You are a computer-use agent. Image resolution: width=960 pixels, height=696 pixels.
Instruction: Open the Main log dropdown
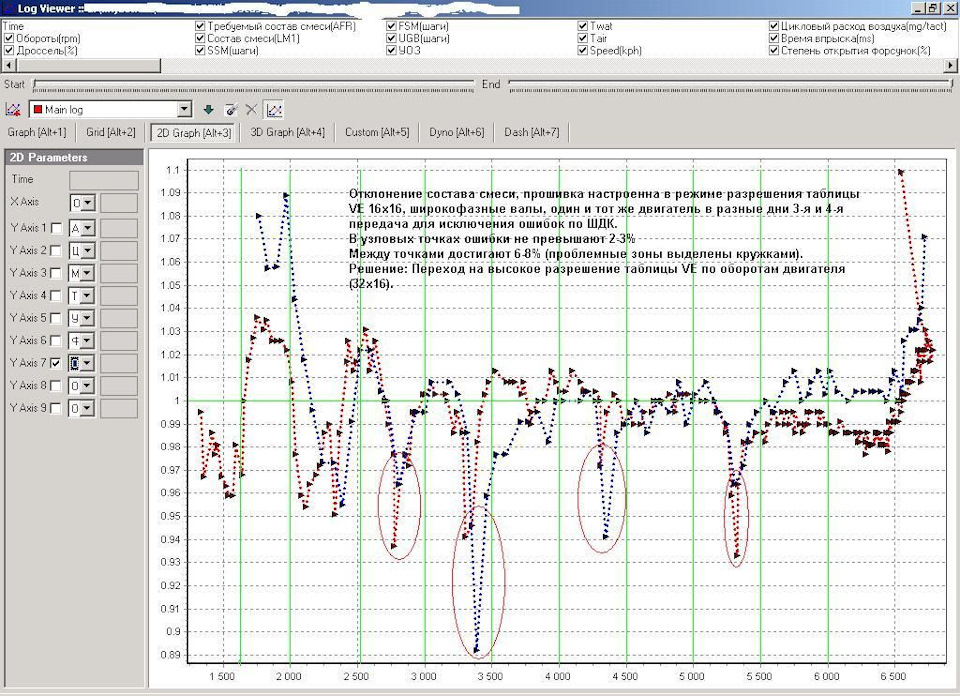point(183,109)
